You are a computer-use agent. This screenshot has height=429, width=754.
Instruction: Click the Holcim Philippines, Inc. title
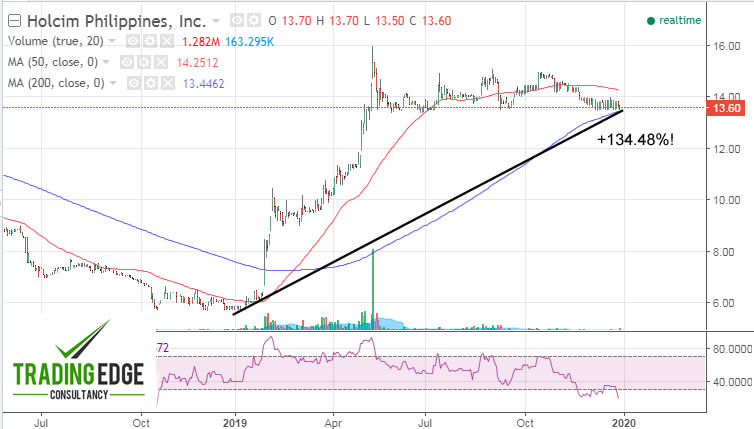[x=116, y=21]
